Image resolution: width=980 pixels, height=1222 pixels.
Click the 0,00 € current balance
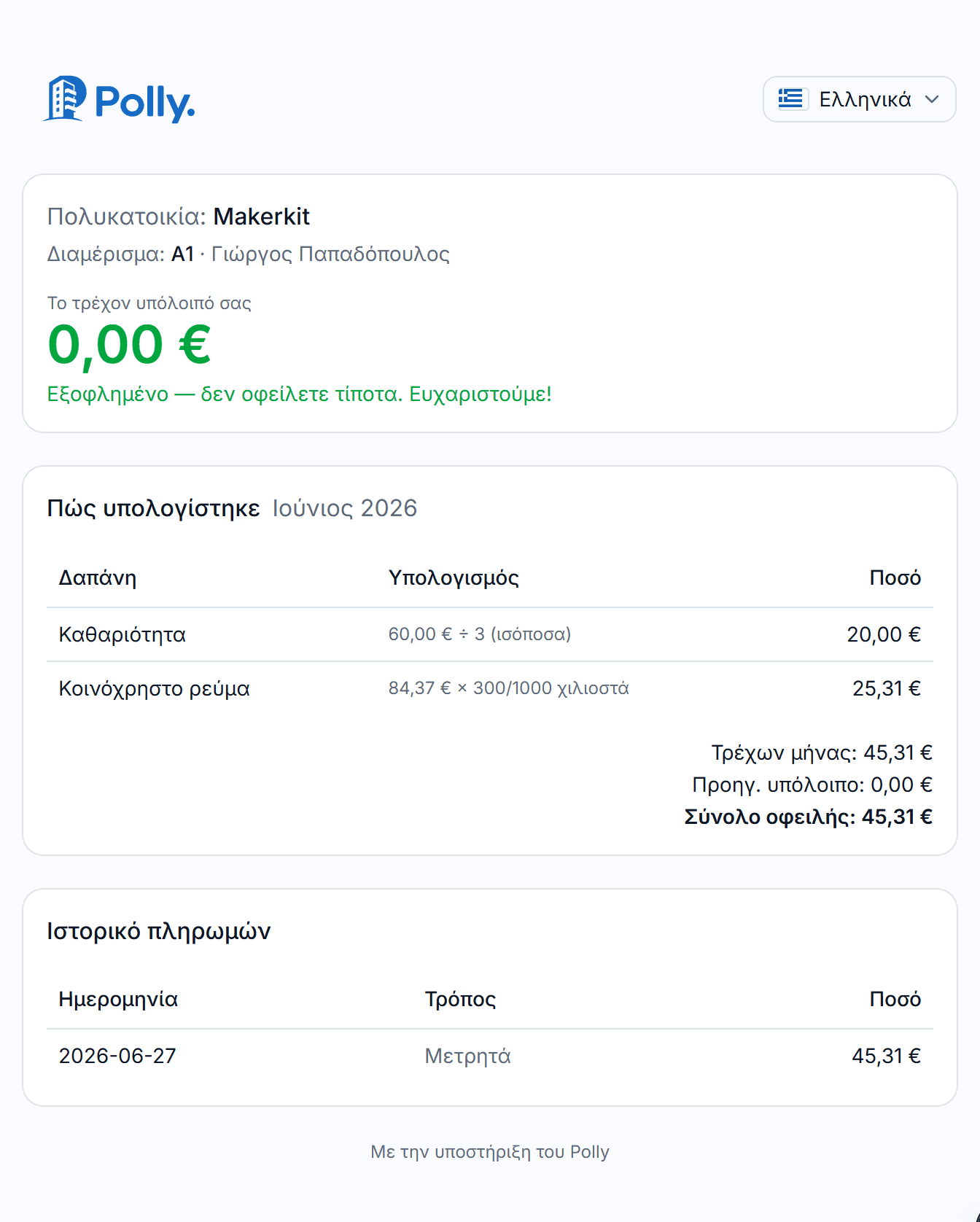129,345
